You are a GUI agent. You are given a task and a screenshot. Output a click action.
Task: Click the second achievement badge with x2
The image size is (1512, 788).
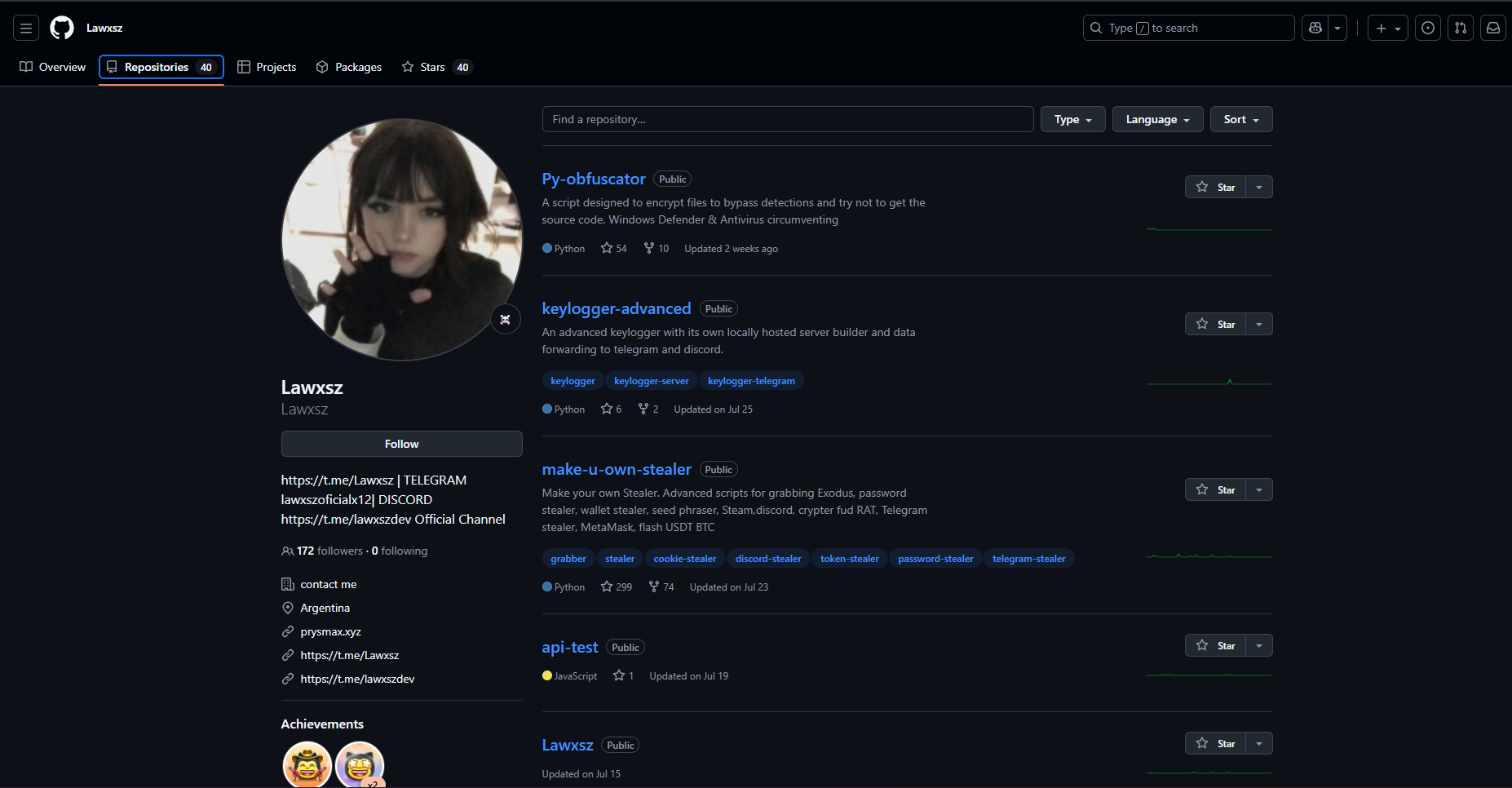click(x=360, y=765)
